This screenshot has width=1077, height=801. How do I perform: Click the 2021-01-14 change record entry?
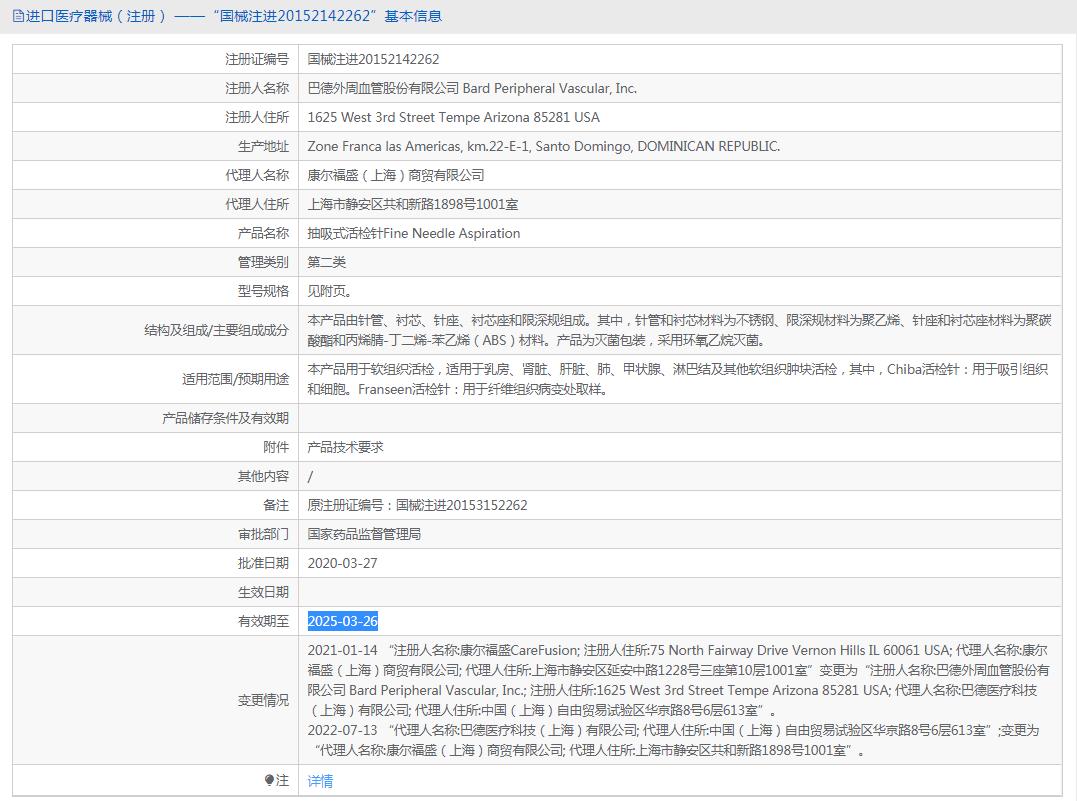tap(679, 680)
